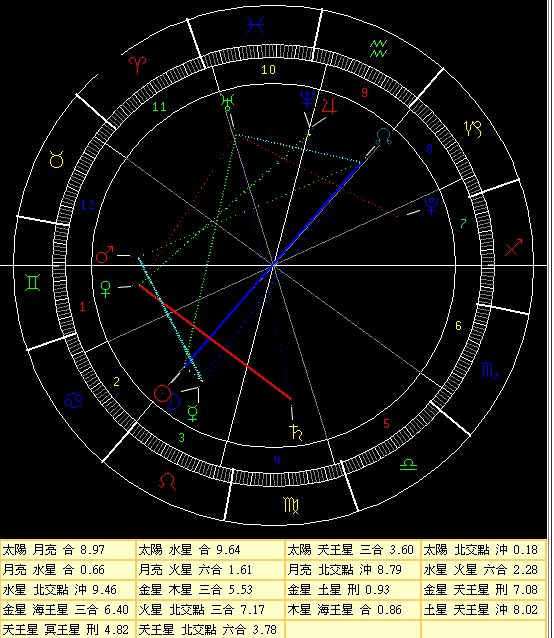Select the green Mercury glyph

pyautogui.click(x=192, y=413)
